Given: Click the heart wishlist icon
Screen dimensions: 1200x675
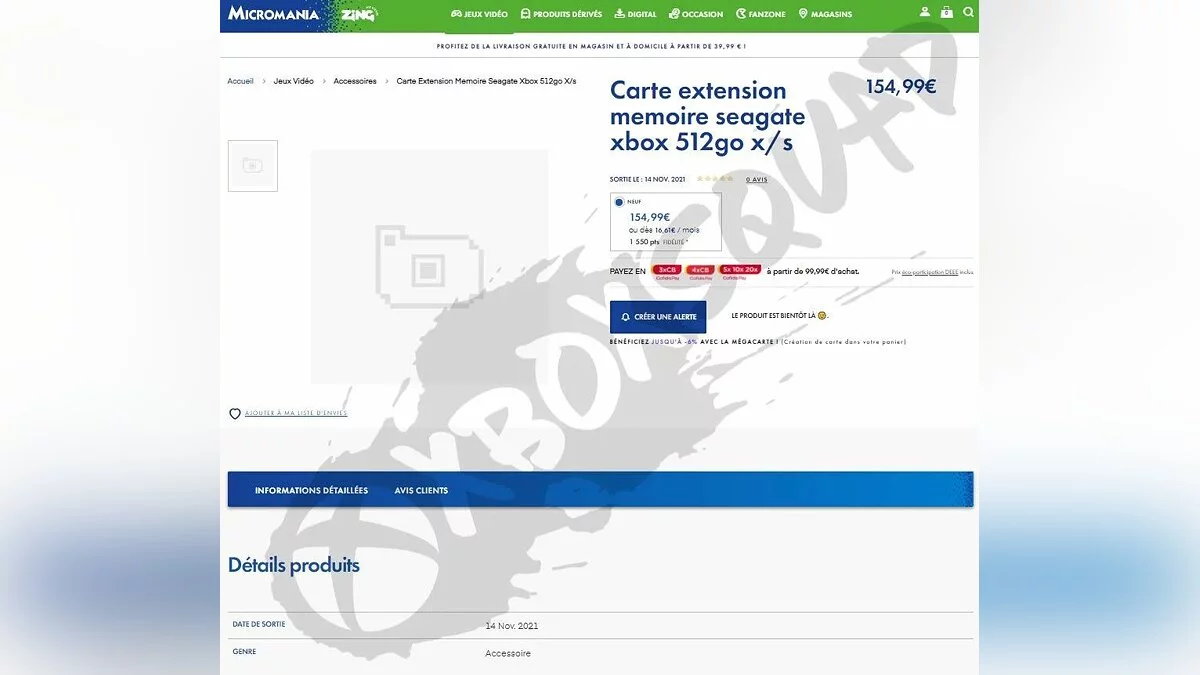Looking at the screenshot, I should [235, 413].
